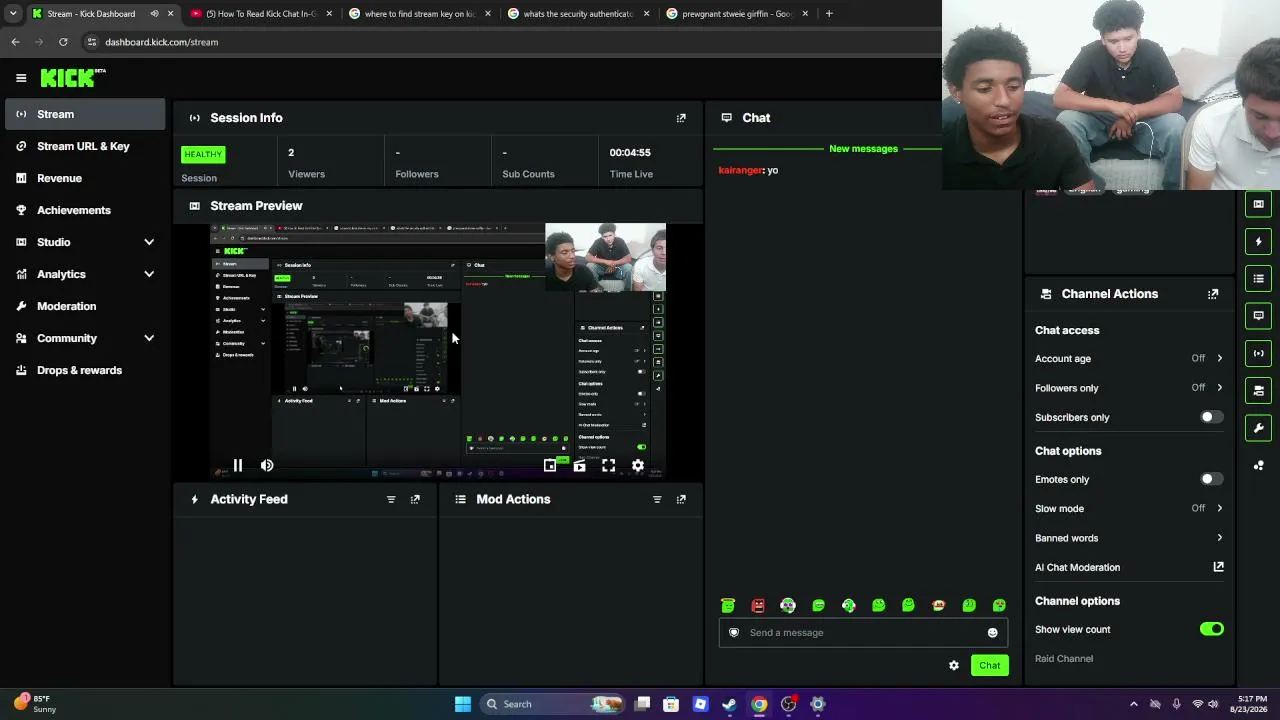Click the green Chat send button

click(x=989, y=665)
